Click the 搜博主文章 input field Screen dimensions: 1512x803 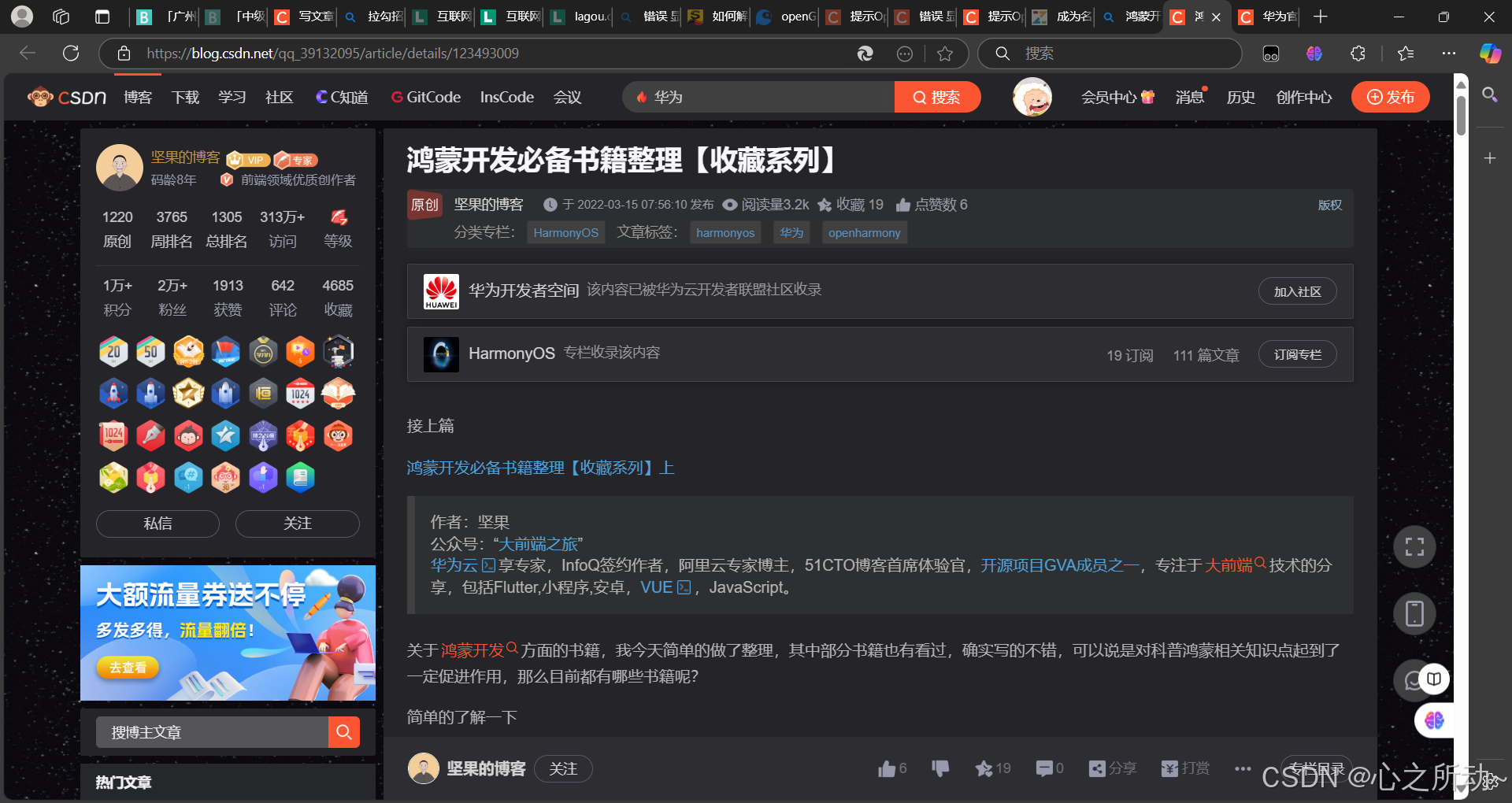click(x=212, y=732)
